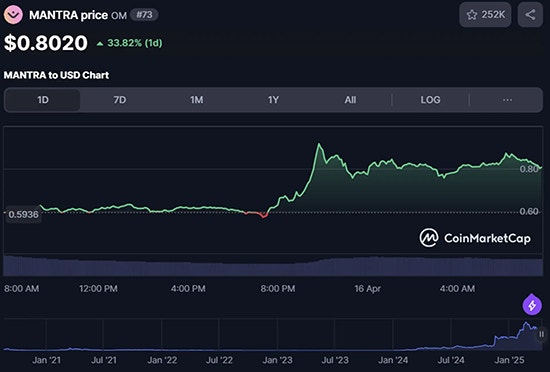Open the three-dots more options menu

(507, 100)
